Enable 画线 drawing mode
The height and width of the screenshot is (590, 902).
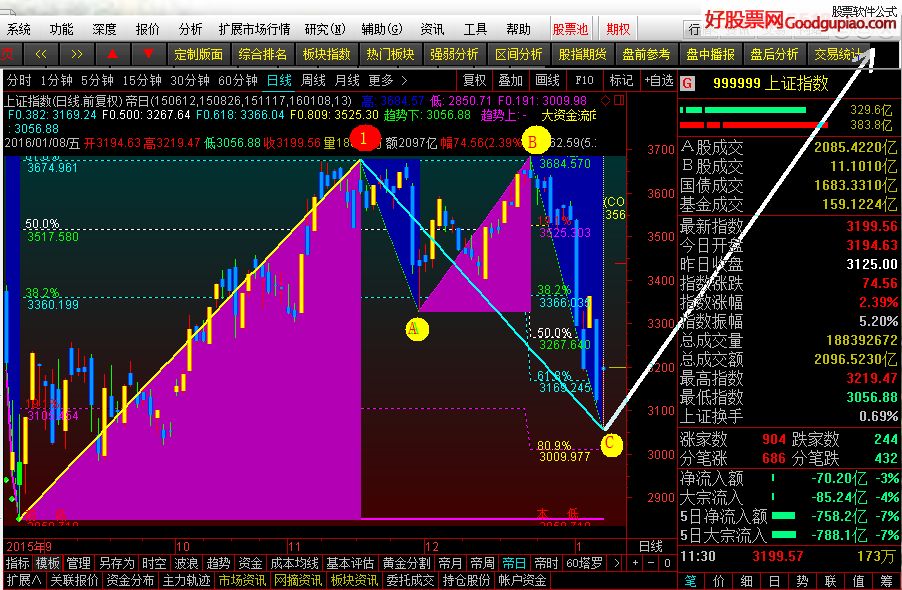(x=547, y=81)
